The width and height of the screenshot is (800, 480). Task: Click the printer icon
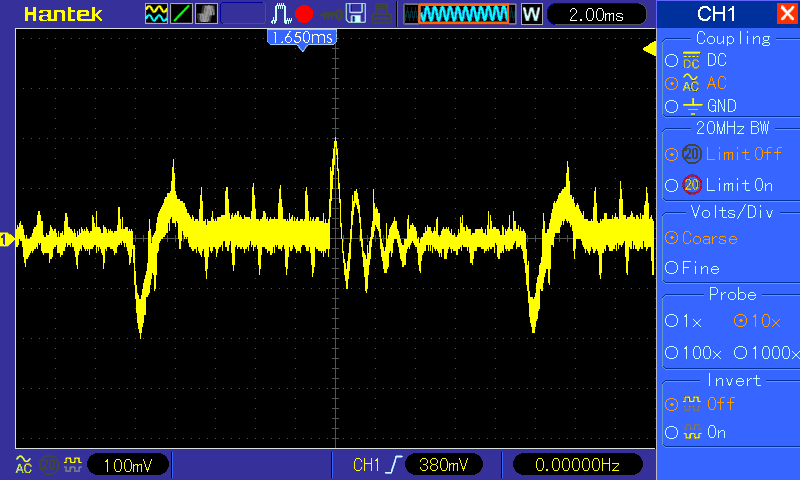point(381,14)
